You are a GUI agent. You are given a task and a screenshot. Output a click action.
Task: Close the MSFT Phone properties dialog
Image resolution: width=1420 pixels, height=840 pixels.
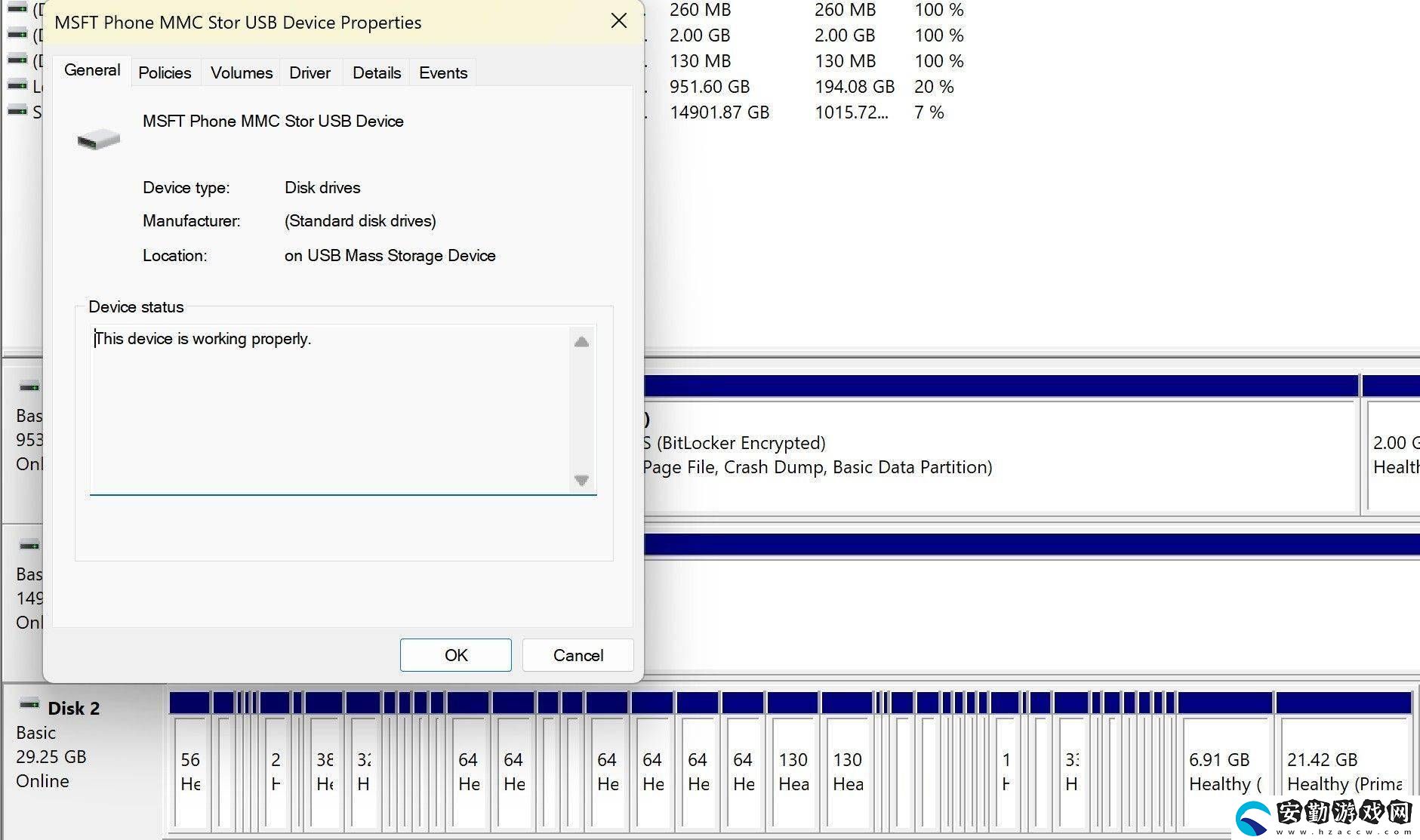(619, 21)
